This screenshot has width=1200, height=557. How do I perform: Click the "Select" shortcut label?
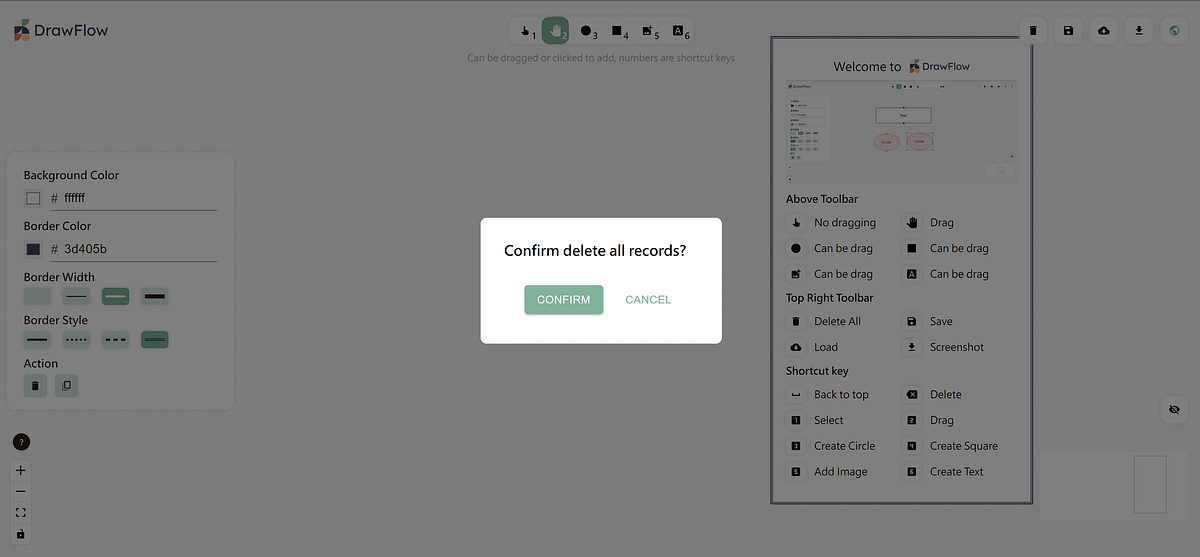point(829,421)
